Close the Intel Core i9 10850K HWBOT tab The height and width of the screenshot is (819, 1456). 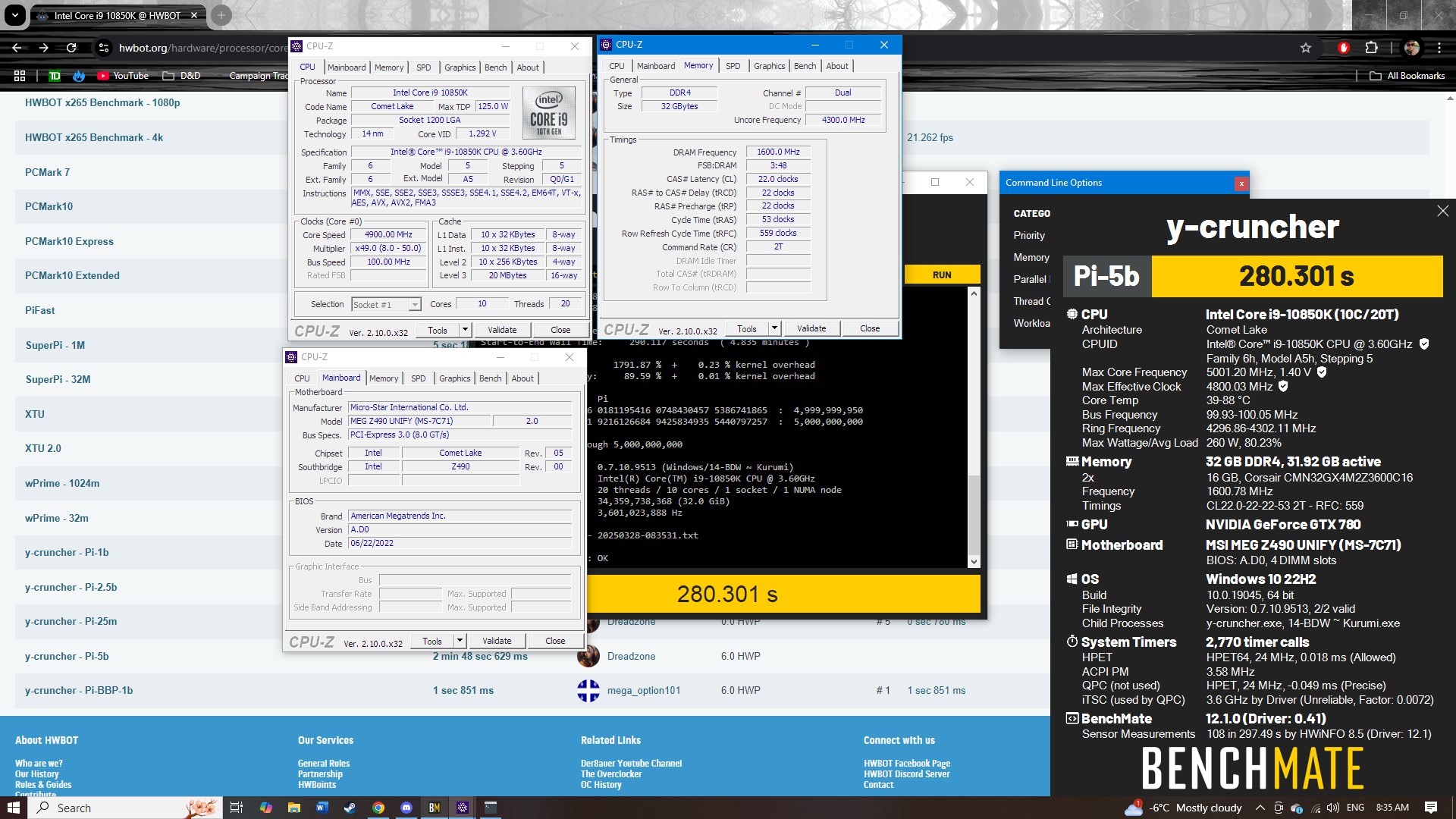[194, 15]
